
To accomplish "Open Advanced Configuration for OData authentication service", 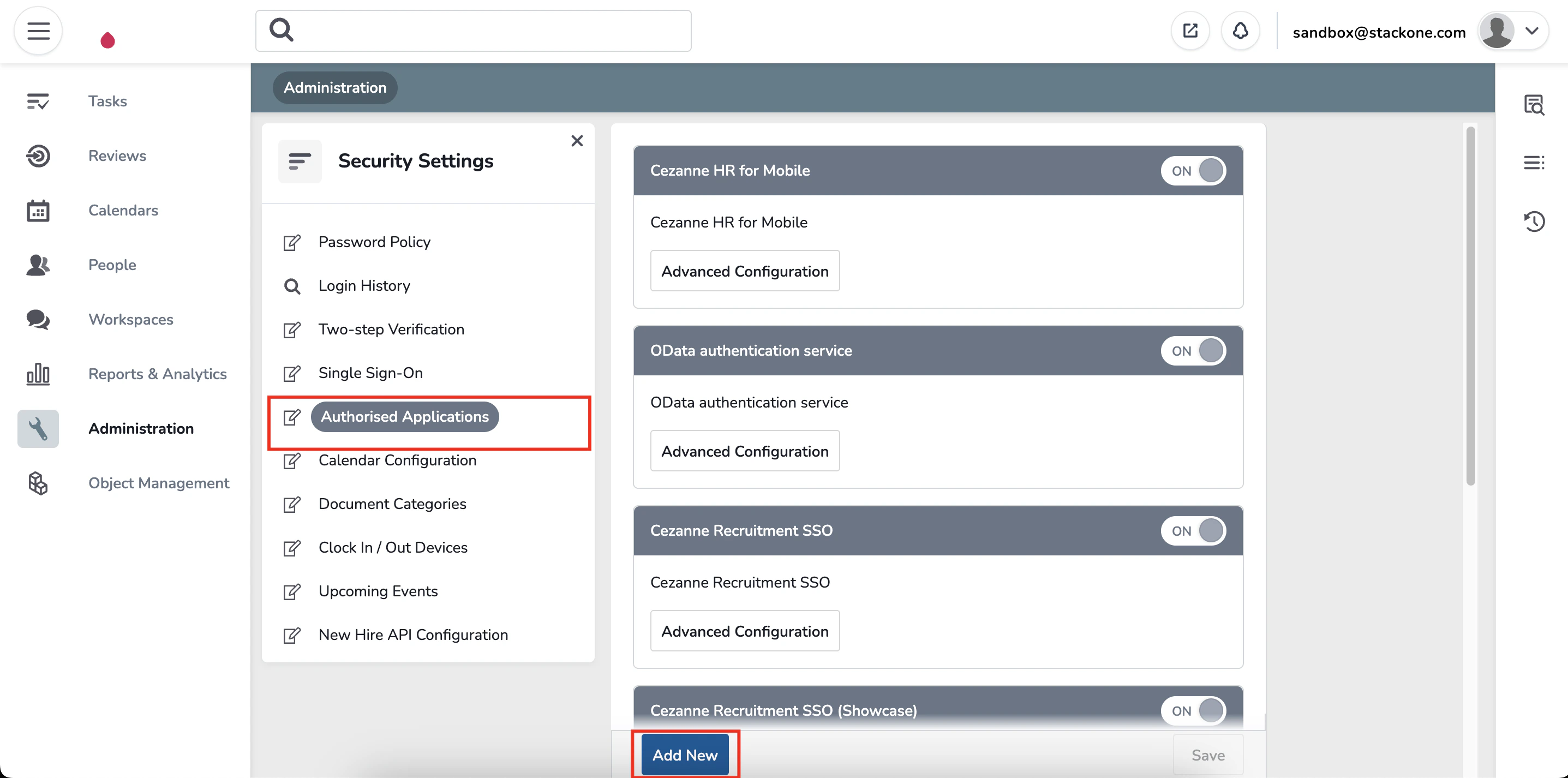I will (x=744, y=451).
